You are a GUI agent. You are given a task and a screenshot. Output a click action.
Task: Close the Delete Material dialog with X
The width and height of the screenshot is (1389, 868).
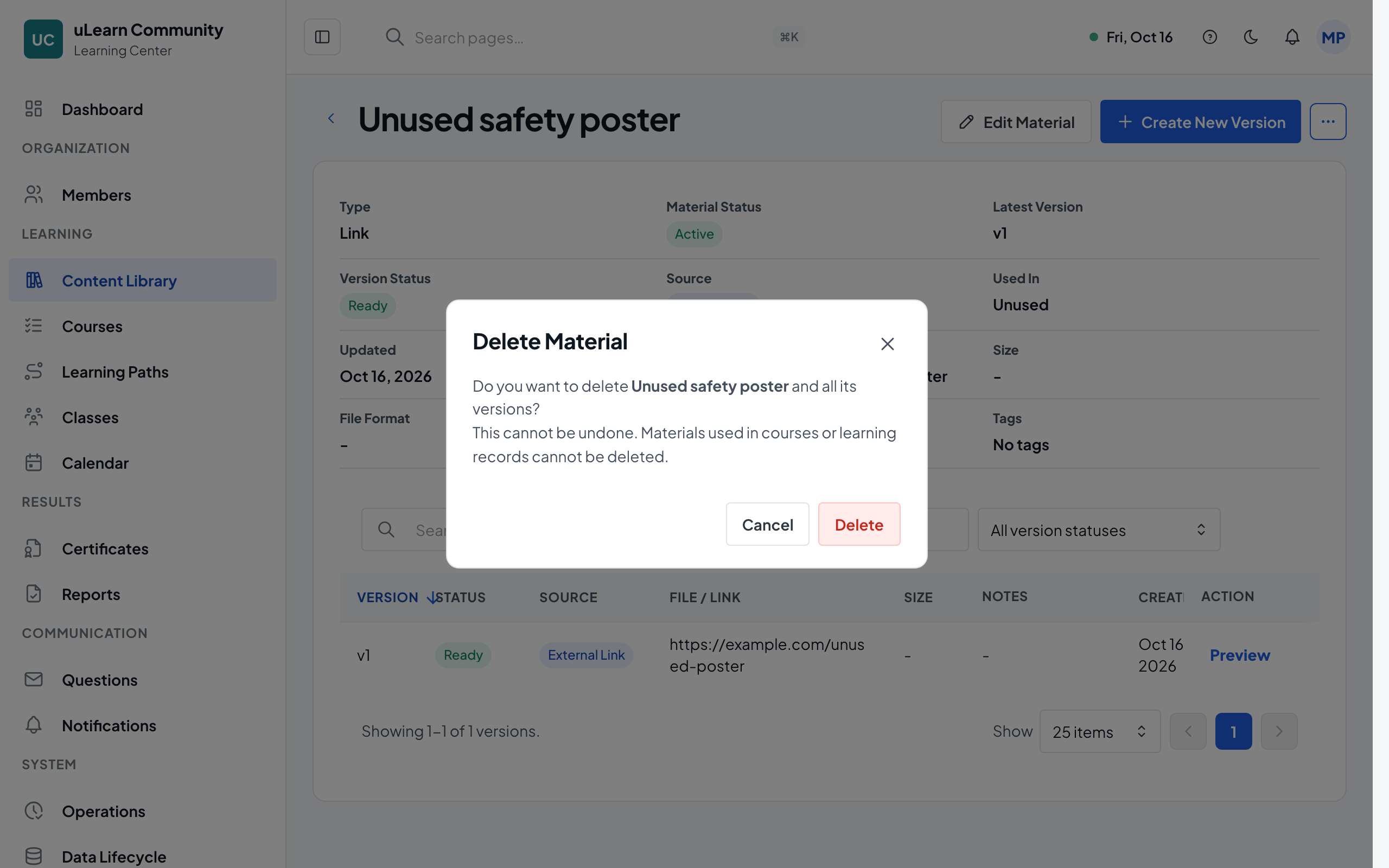tap(887, 344)
